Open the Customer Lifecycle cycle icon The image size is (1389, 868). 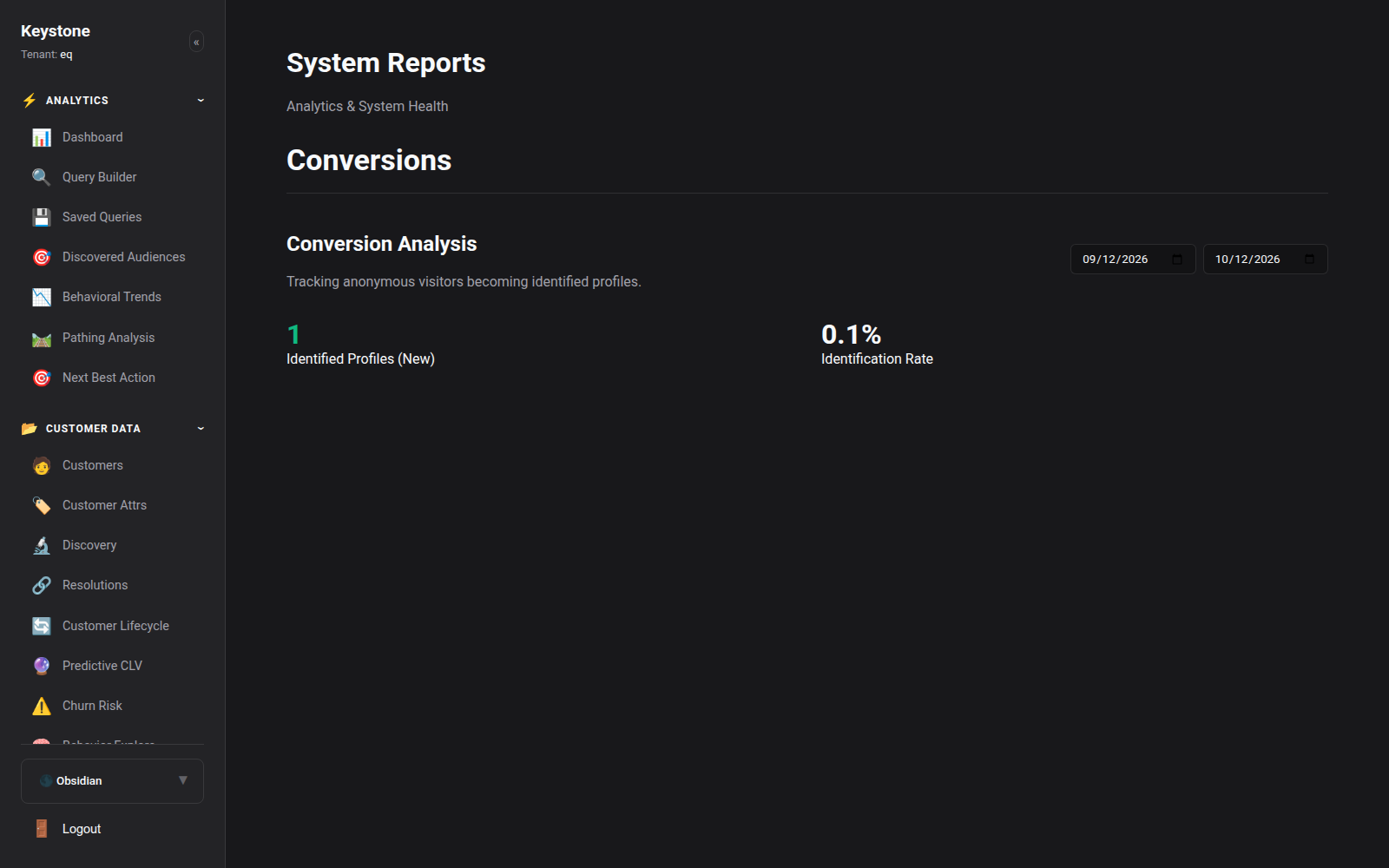(x=42, y=626)
